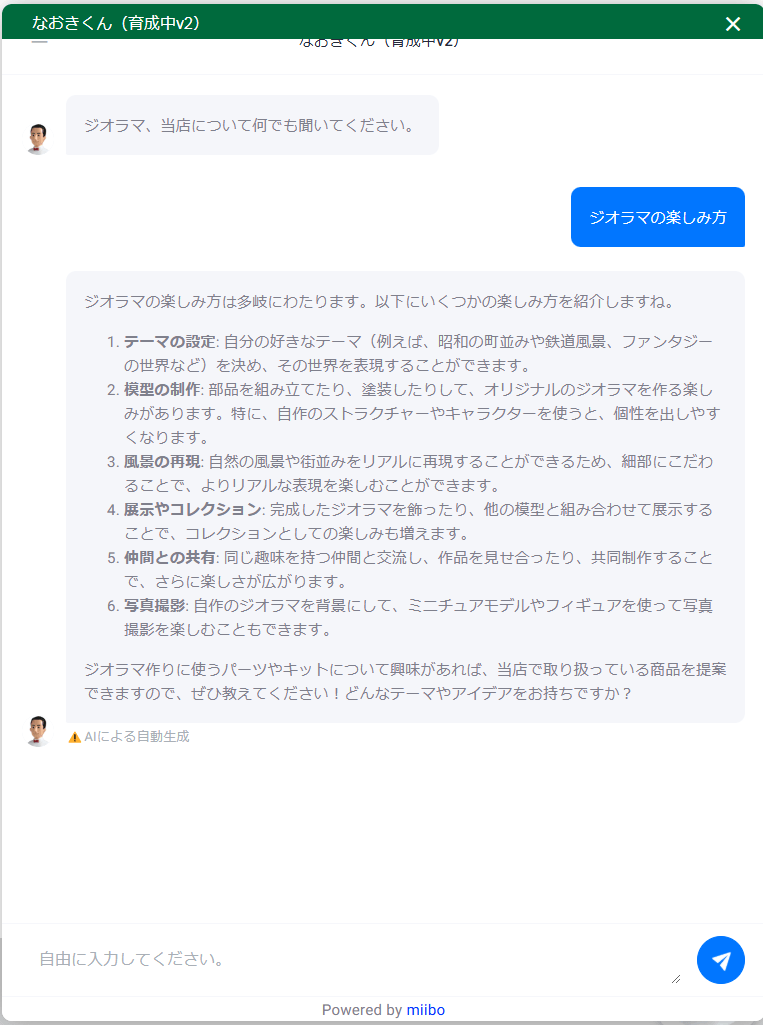Image resolution: width=763 pixels, height=1025 pixels.
Task: Open the miibo link in the footer
Action: (425, 1010)
